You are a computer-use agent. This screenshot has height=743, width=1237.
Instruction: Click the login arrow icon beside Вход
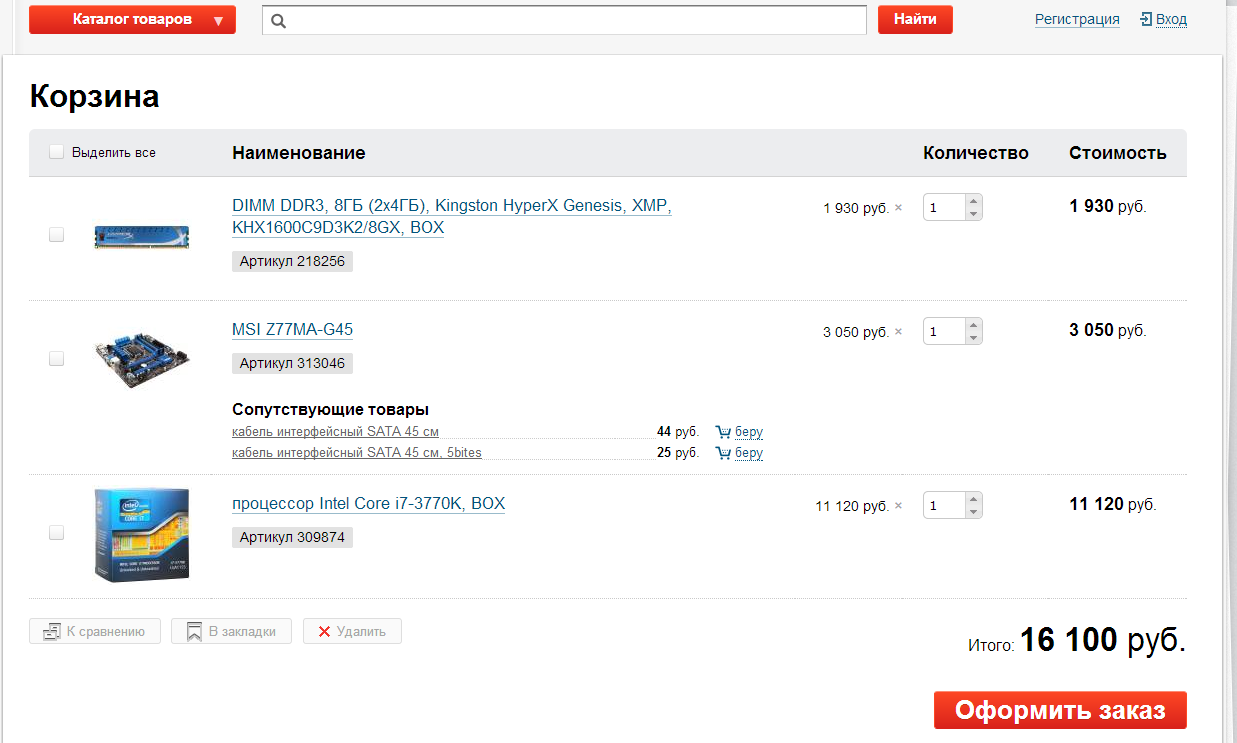(1146, 19)
